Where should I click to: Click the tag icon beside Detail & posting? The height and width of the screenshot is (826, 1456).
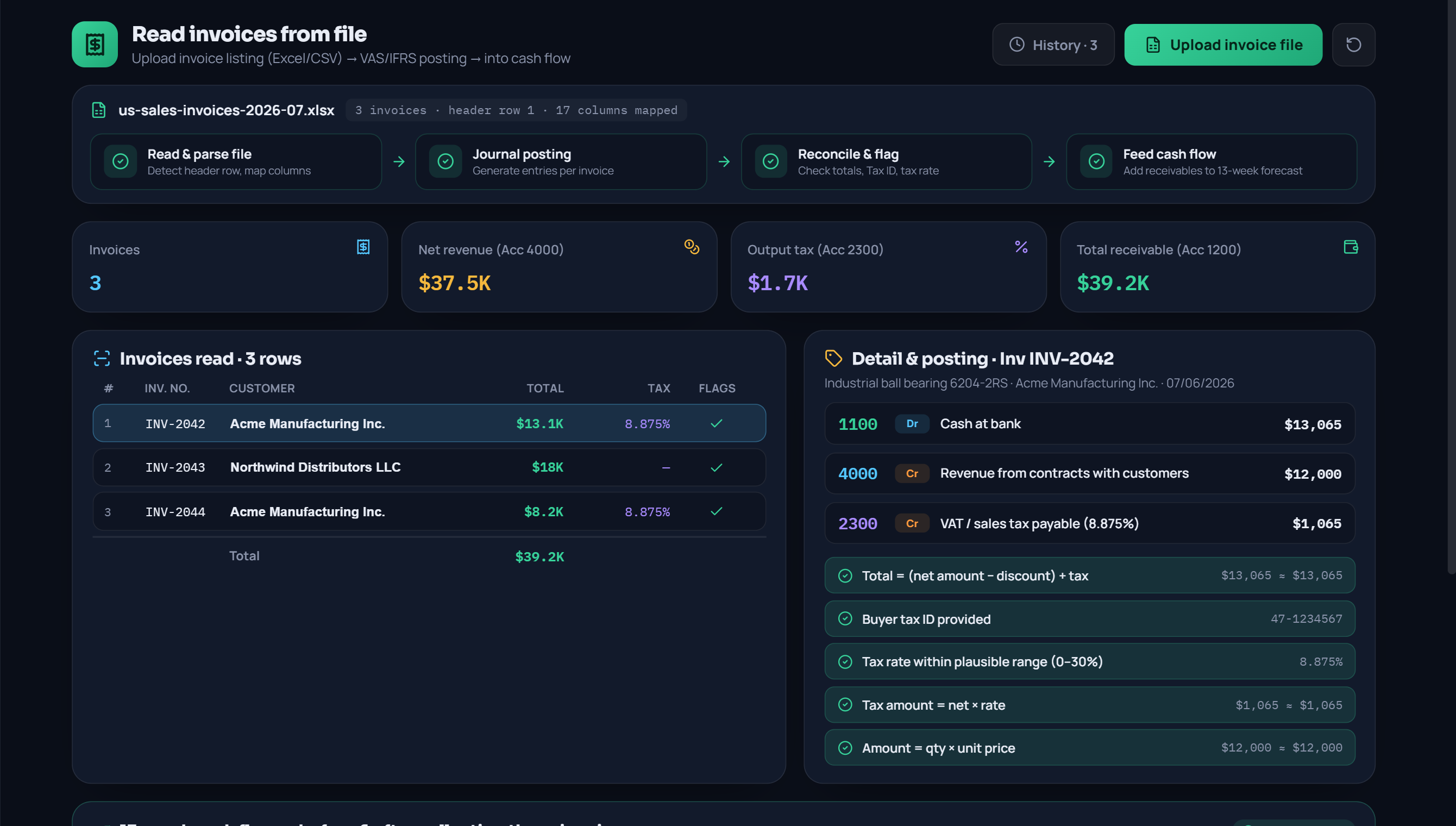pos(833,359)
